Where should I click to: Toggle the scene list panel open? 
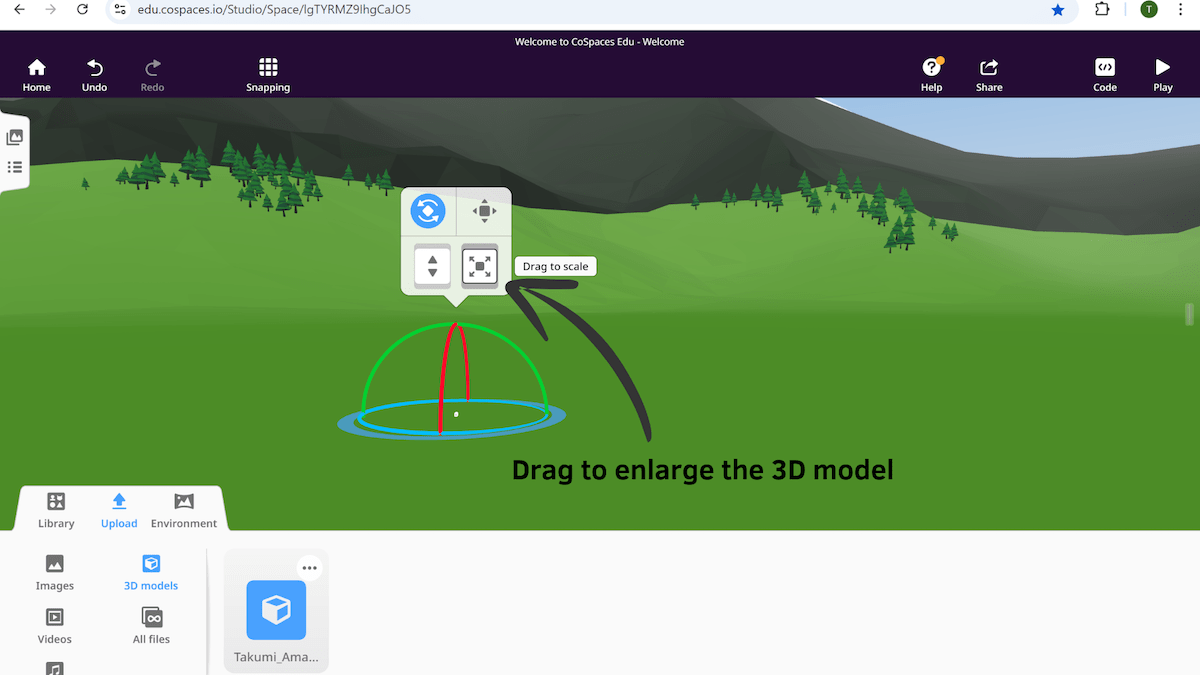(15, 167)
